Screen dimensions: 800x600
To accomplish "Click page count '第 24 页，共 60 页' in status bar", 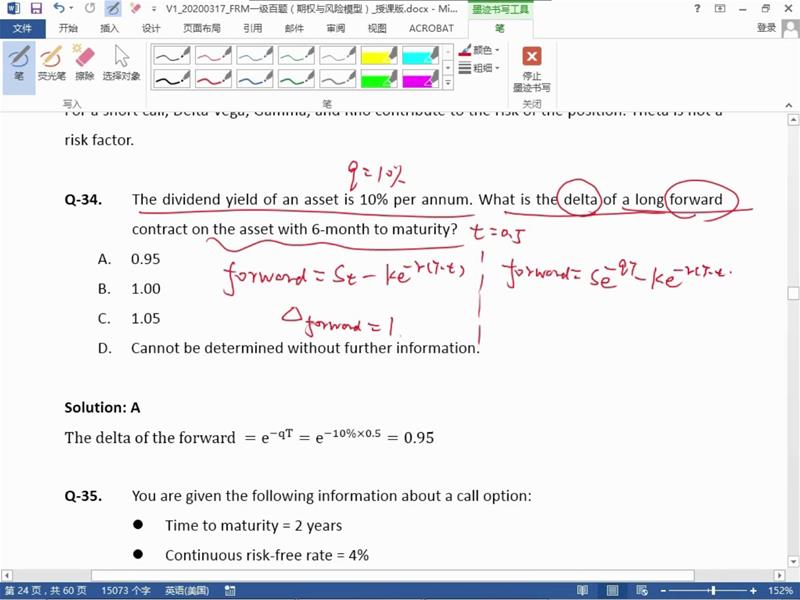I will pyautogui.click(x=46, y=591).
